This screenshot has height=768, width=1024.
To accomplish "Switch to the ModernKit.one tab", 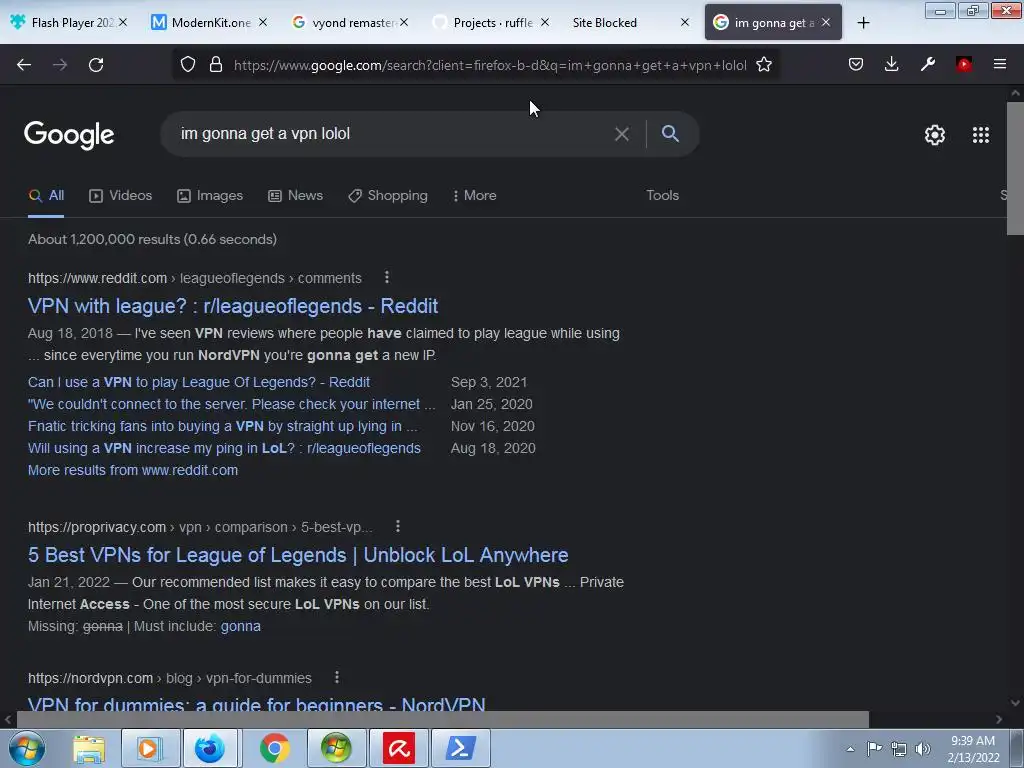I will [x=206, y=22].
